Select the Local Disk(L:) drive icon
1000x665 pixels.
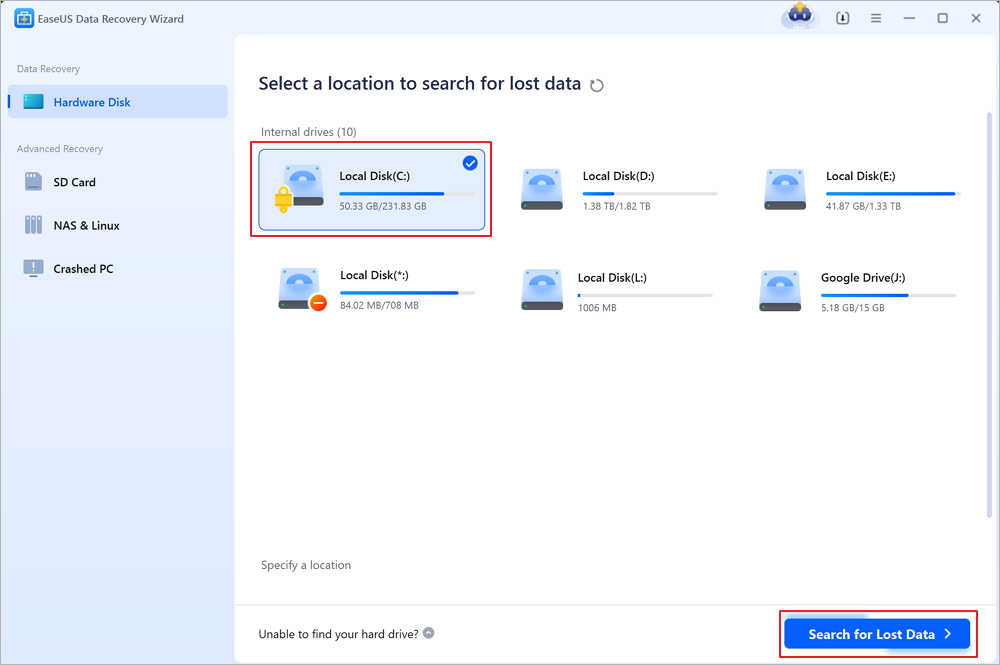541,289
